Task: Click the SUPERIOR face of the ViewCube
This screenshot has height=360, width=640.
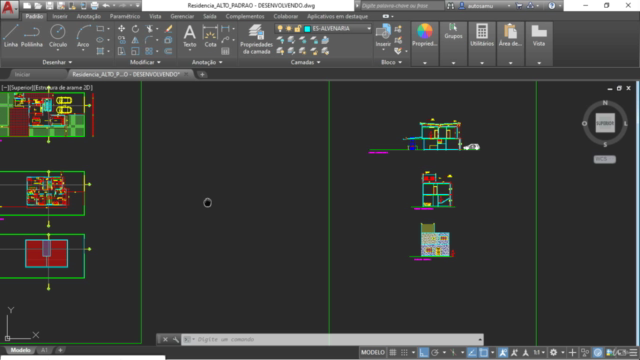Action: coord(605,123)
